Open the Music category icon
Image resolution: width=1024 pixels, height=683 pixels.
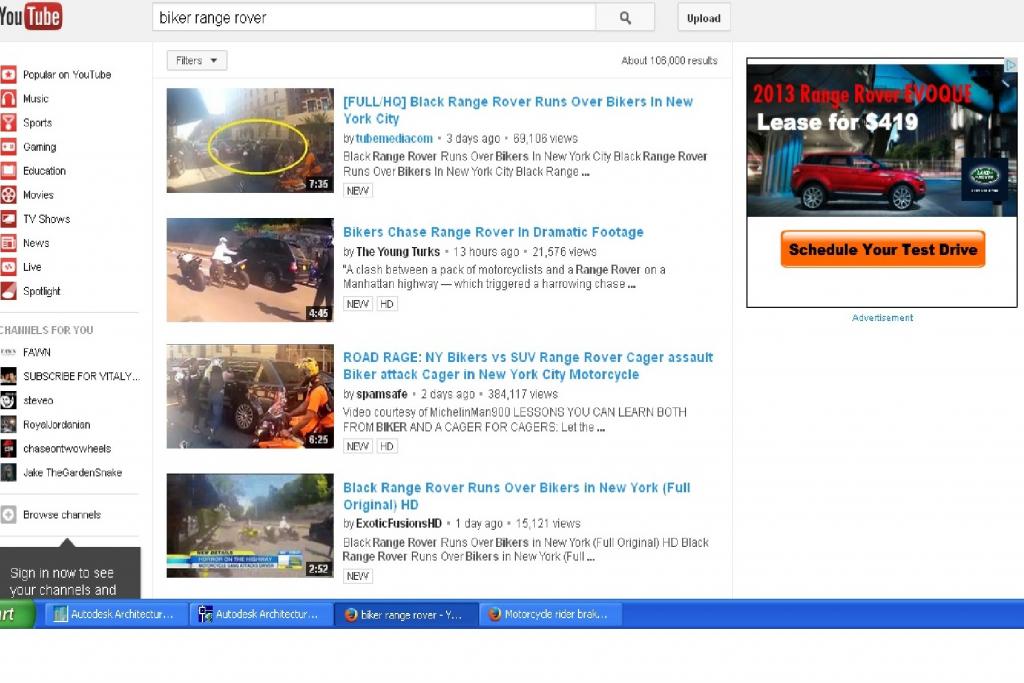coord(8,99)
